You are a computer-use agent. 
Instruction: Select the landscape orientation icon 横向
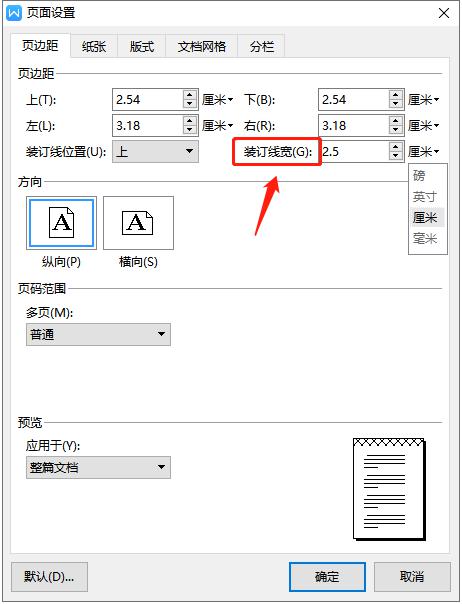click(x=138, y=223)
